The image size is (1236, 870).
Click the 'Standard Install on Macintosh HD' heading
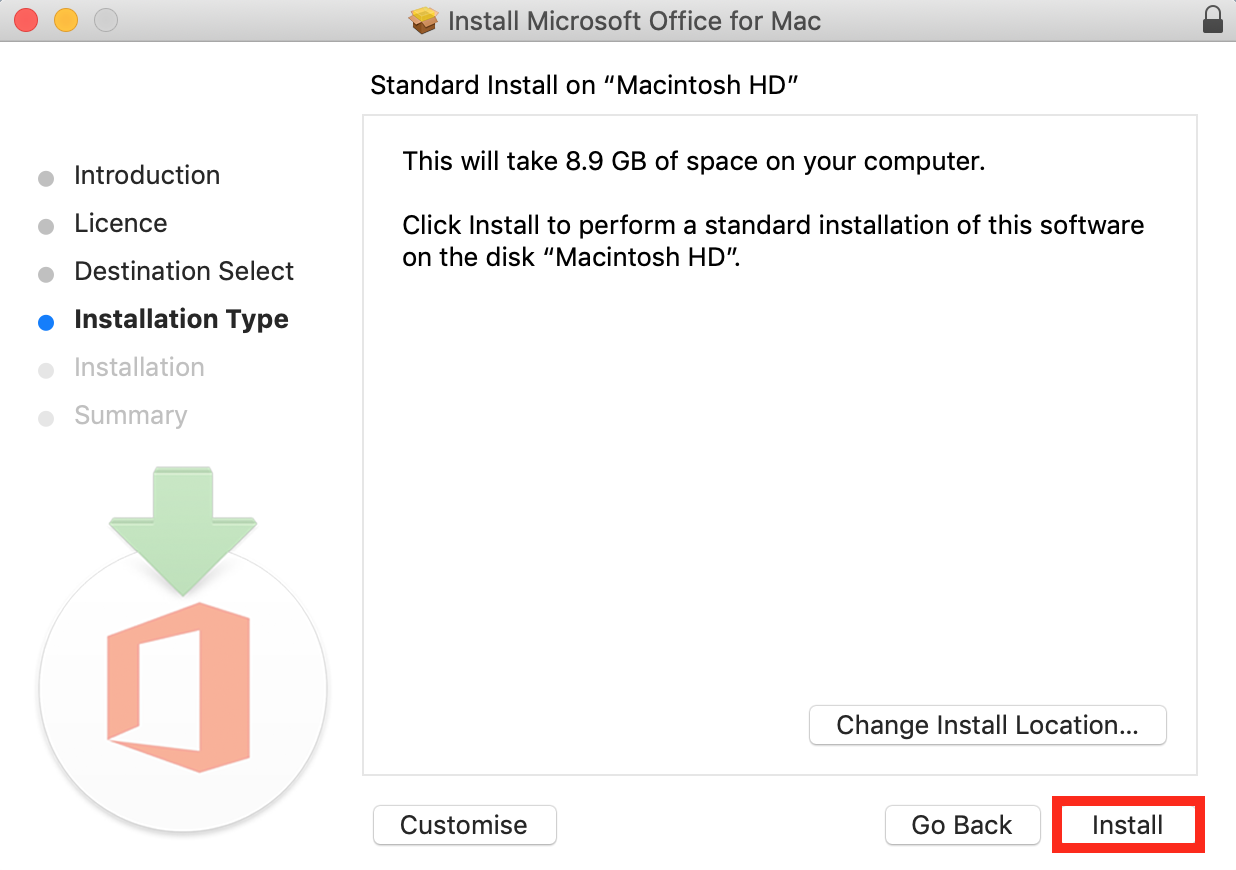(x=585, y=85)
